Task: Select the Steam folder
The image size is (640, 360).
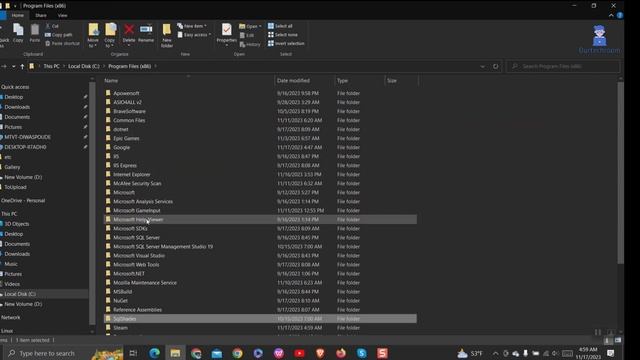Action: coord(120,328)
